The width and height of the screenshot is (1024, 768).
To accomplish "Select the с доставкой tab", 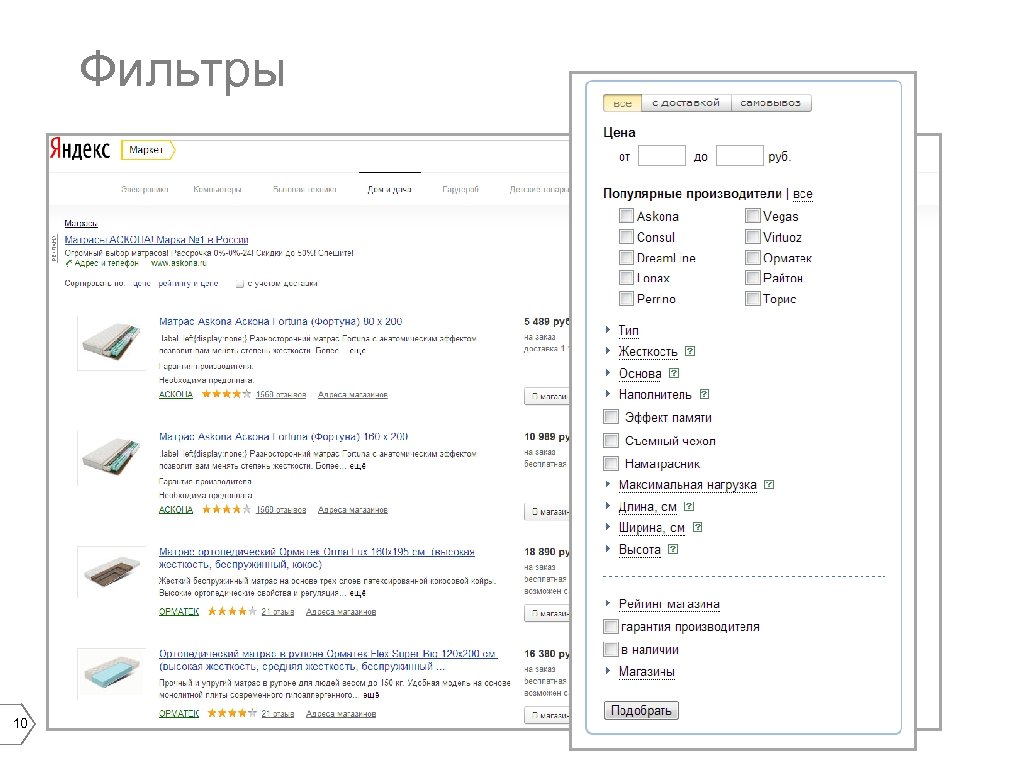I will tap(686, 103).
